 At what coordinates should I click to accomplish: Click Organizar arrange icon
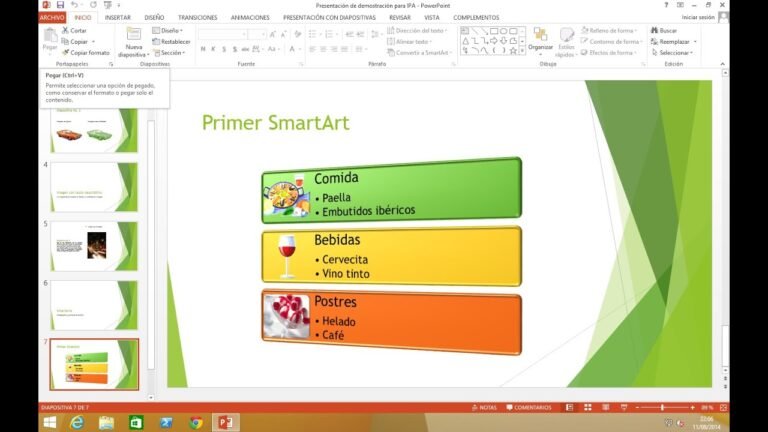540,39
